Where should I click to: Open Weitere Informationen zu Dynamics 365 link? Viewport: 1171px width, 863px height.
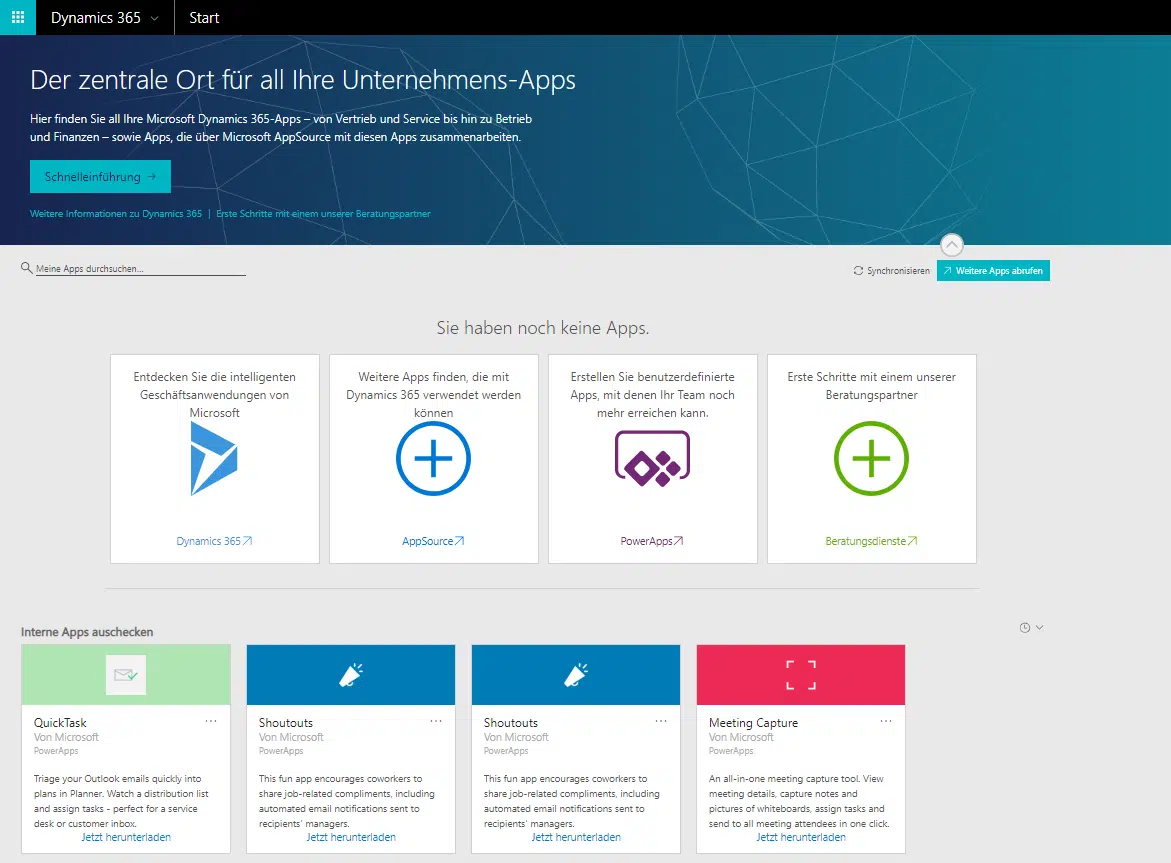coord(116,214)
